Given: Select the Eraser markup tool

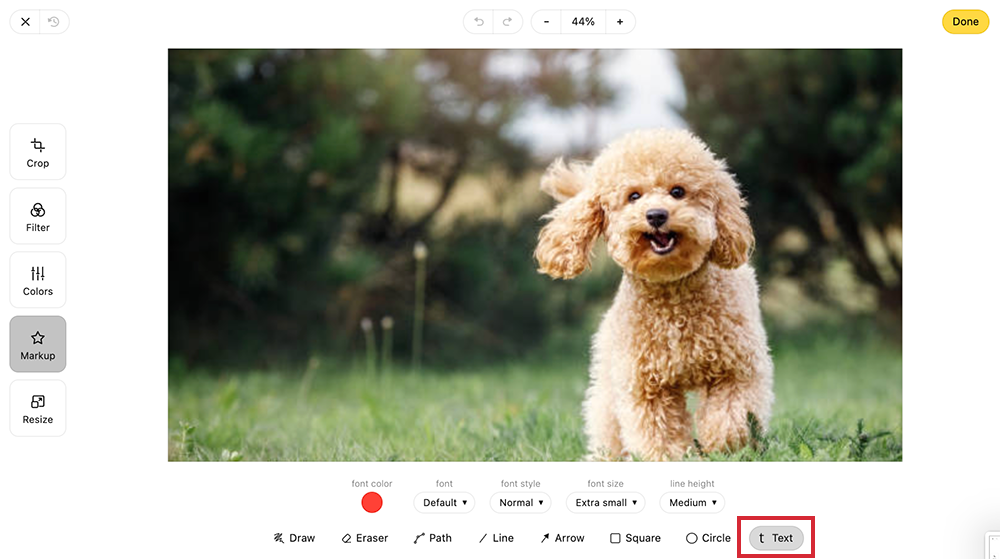Looking at the screenshot, I should [x=364, y=538].
